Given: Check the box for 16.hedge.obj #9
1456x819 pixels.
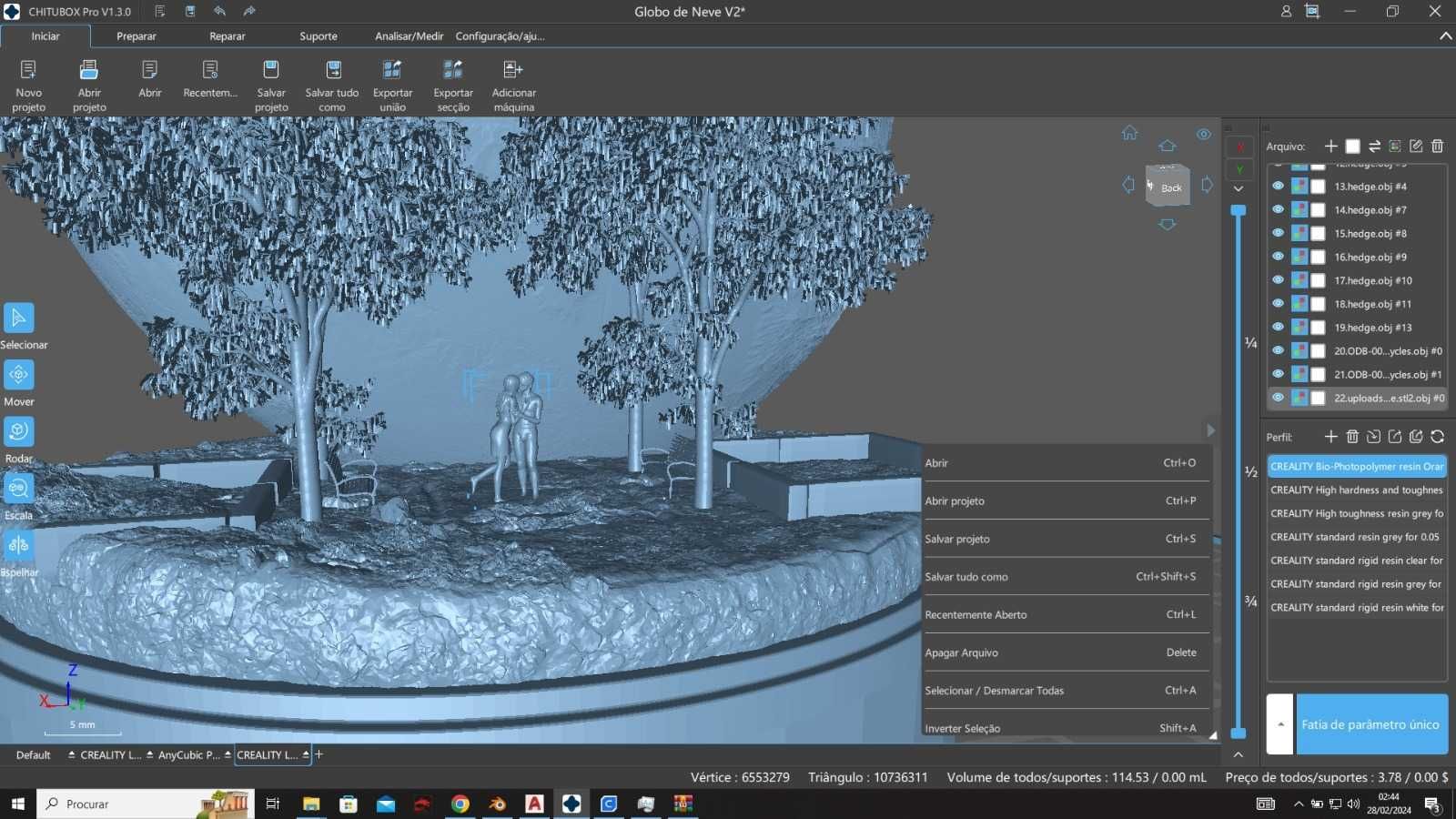Looking at the screenshot, I should (1318, 257).
